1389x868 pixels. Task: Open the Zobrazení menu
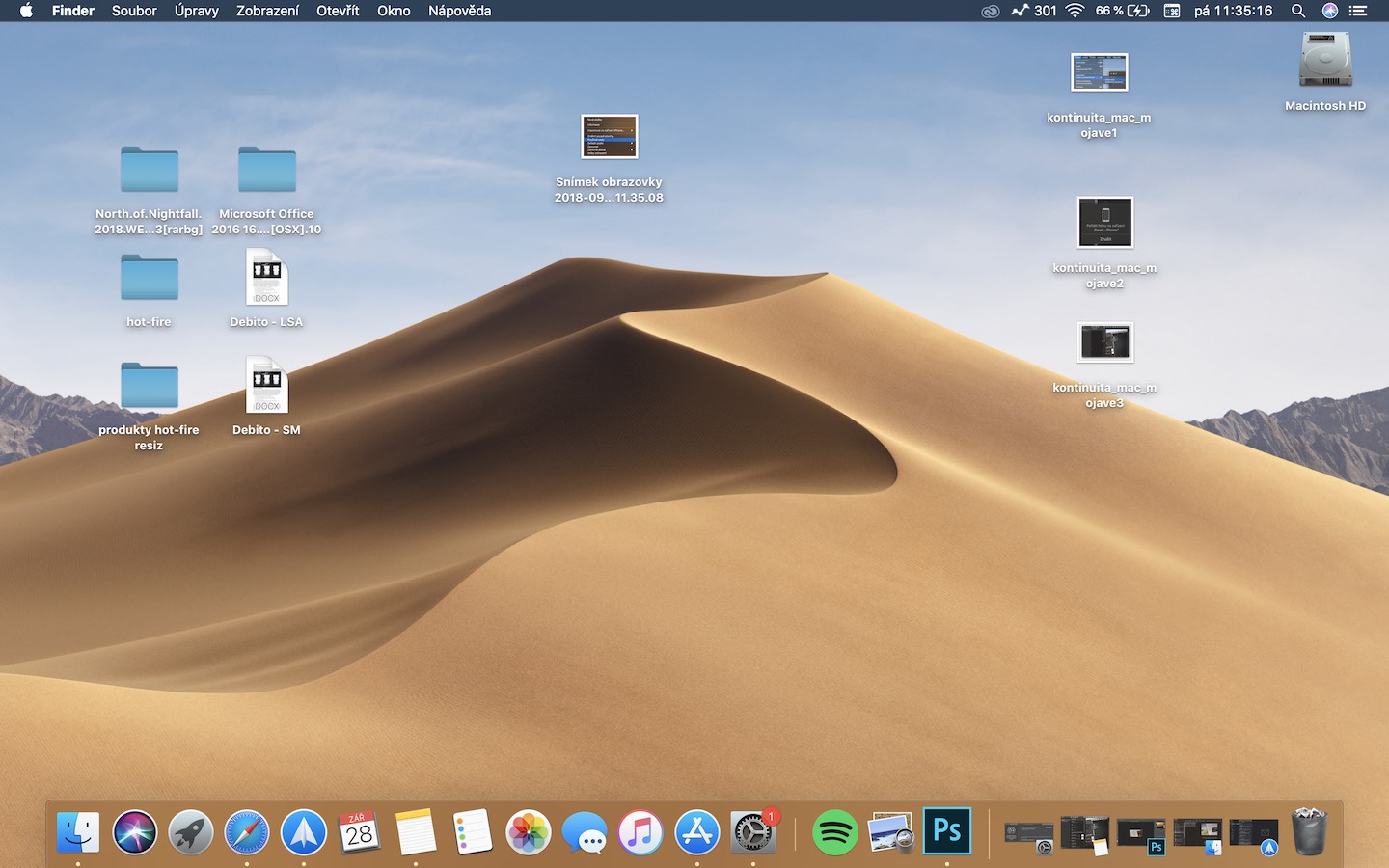(x=267, y=11)
